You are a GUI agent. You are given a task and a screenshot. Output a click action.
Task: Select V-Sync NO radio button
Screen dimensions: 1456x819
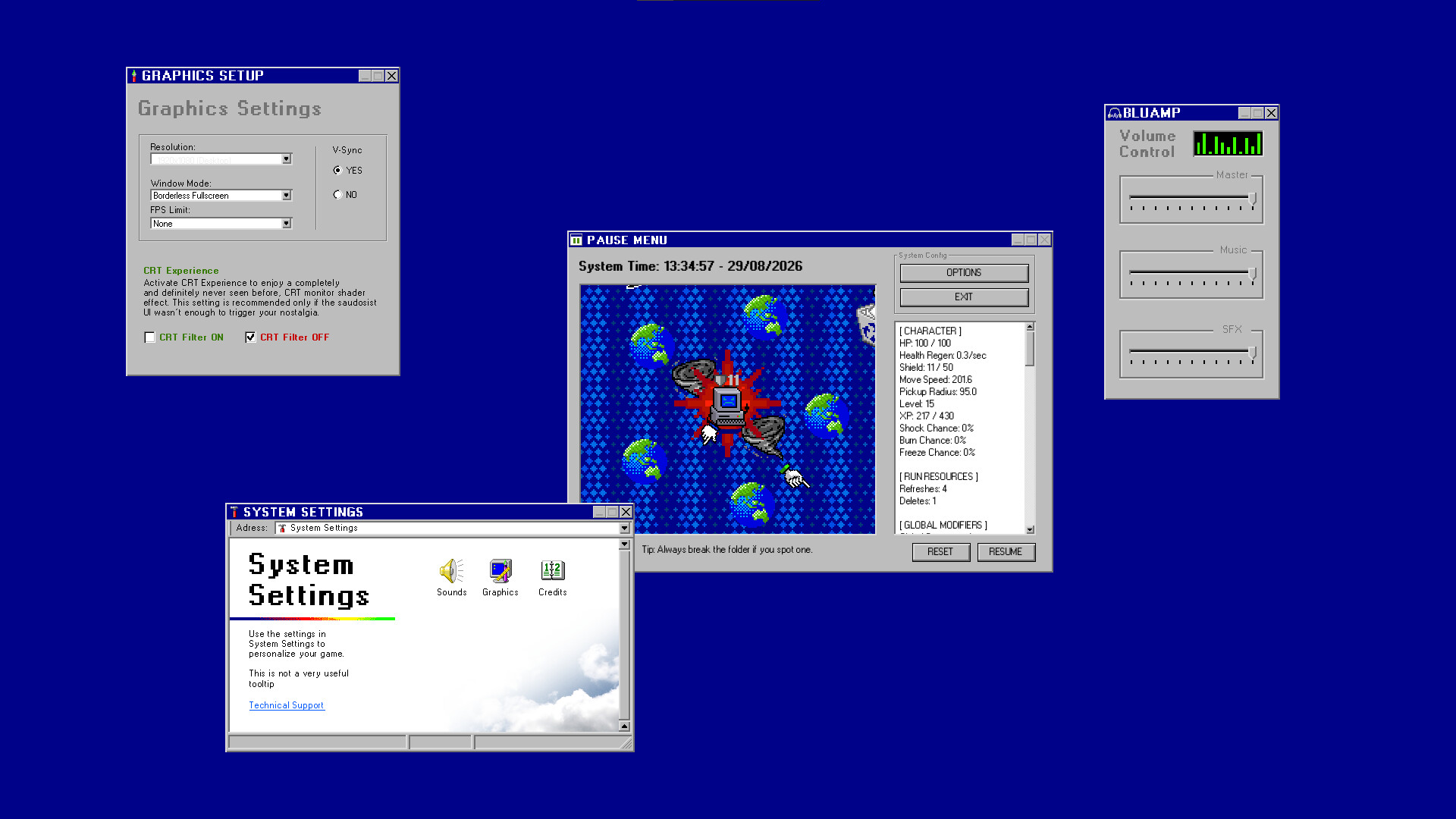click(x=337, y=195)
